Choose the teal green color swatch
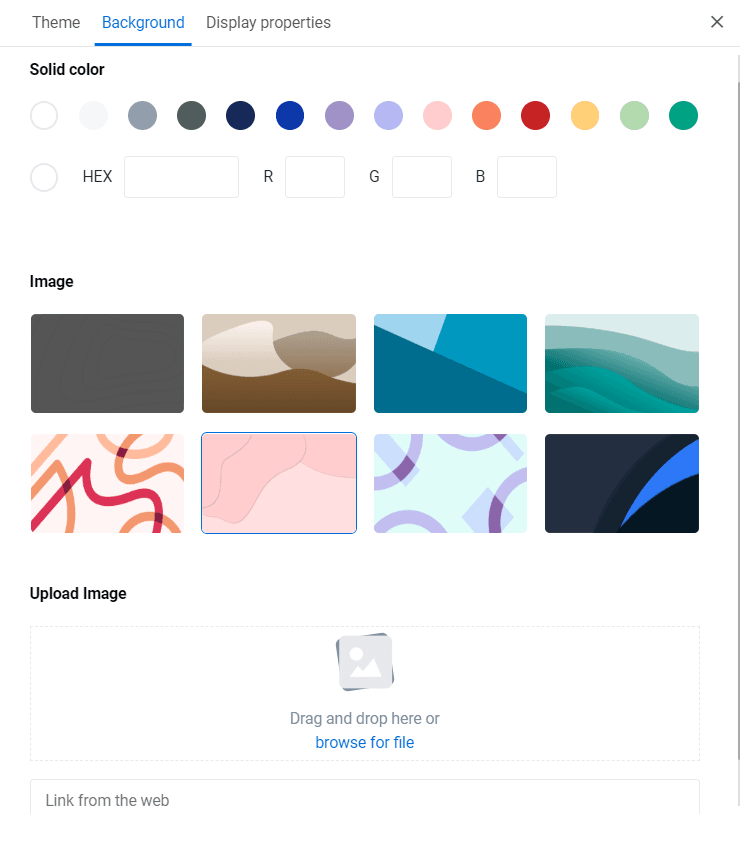 pyautogui.click(x=683, y=115)
